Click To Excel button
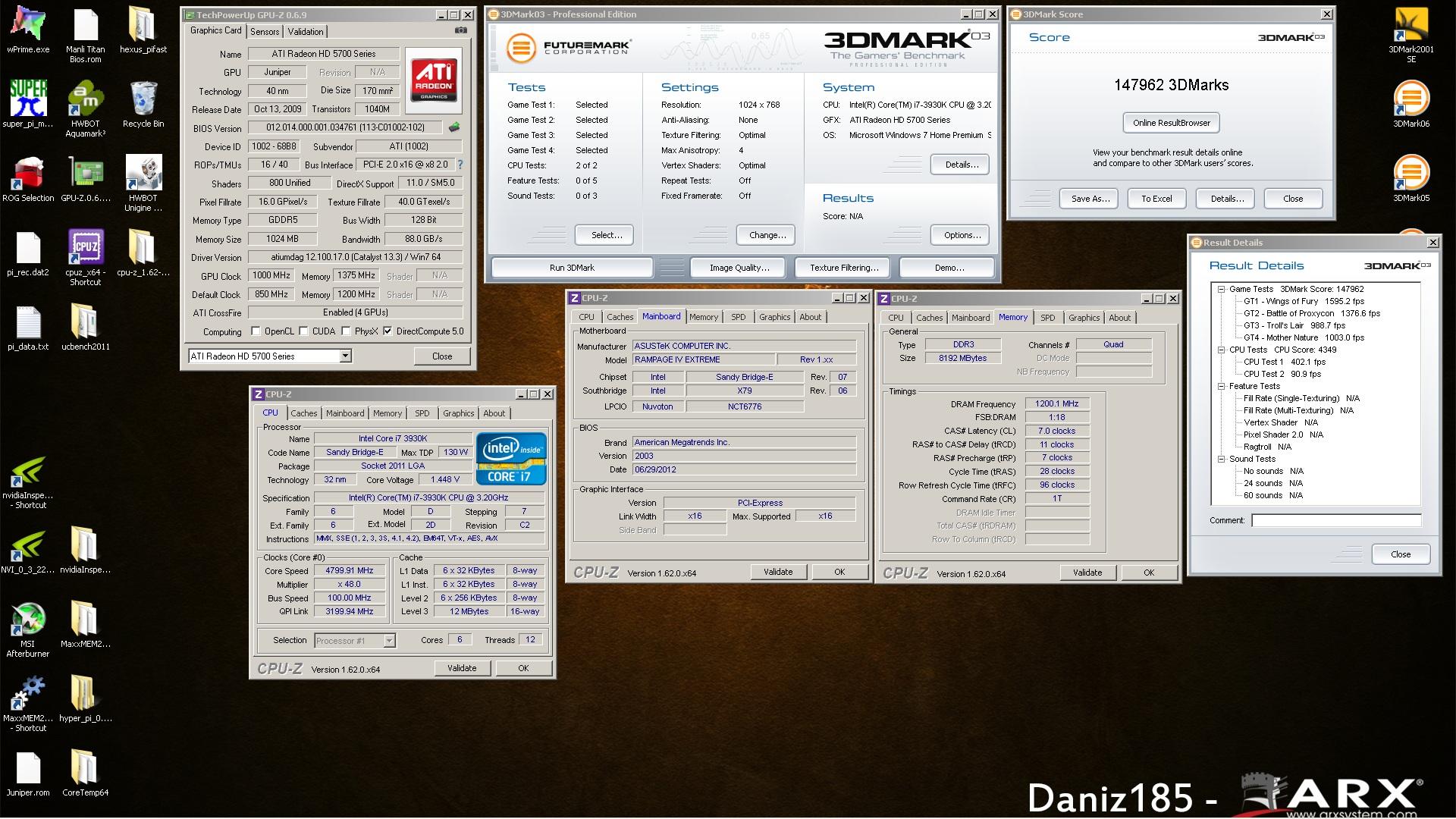The width and height of the screenshot is (1456, 819). (1156, 199)
